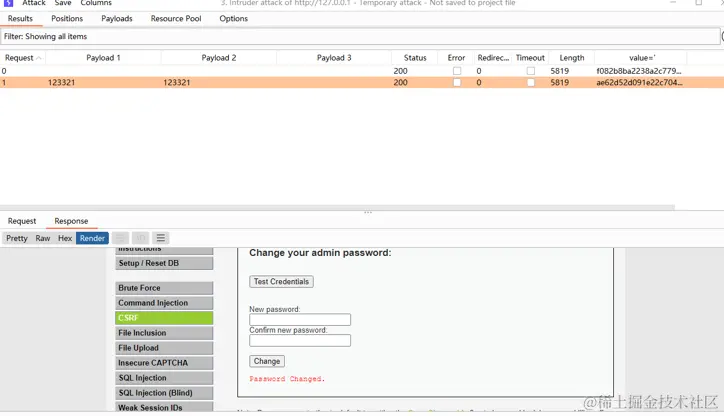
Task: Select the Render view button
Action: click(x=92, y=238)
